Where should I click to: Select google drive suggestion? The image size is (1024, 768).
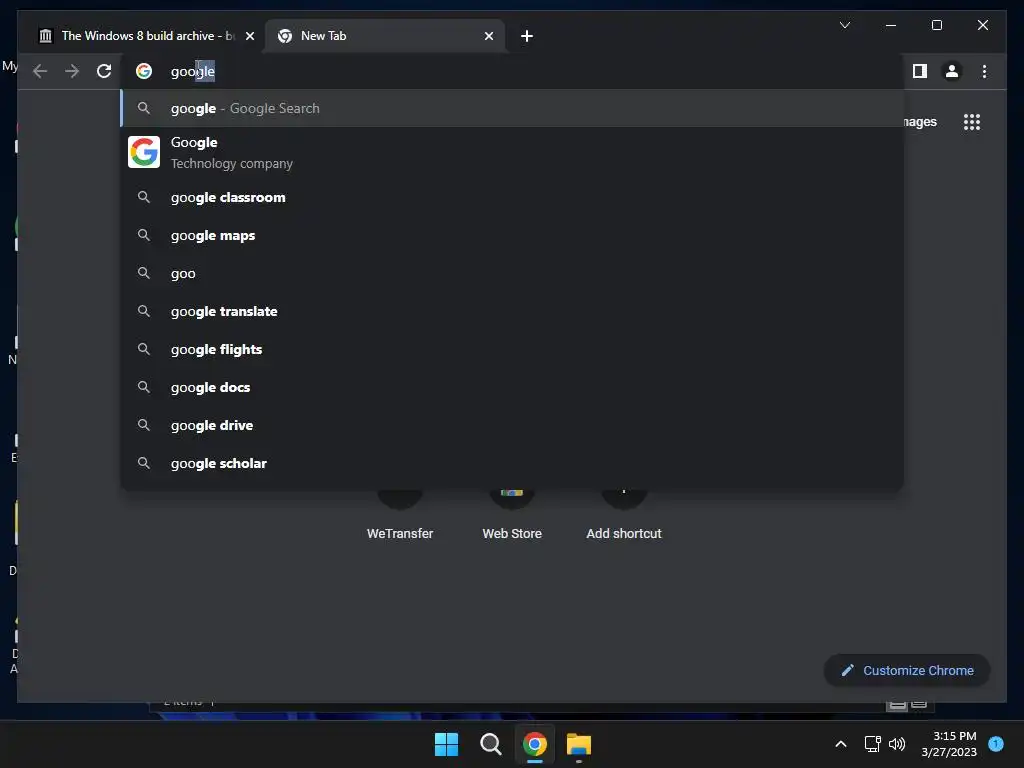click(513, 425)
